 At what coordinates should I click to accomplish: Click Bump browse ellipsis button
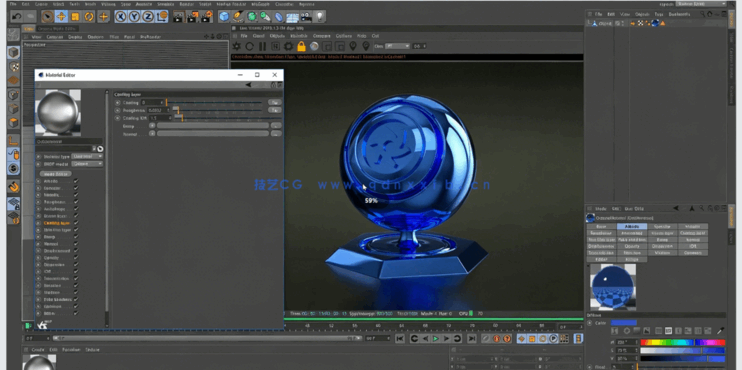[276, 126]
